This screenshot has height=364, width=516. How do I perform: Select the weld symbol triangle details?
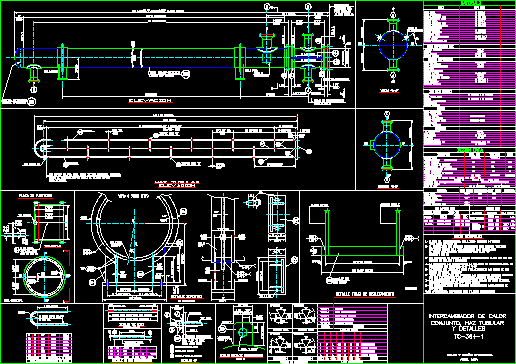click(292, 331)
